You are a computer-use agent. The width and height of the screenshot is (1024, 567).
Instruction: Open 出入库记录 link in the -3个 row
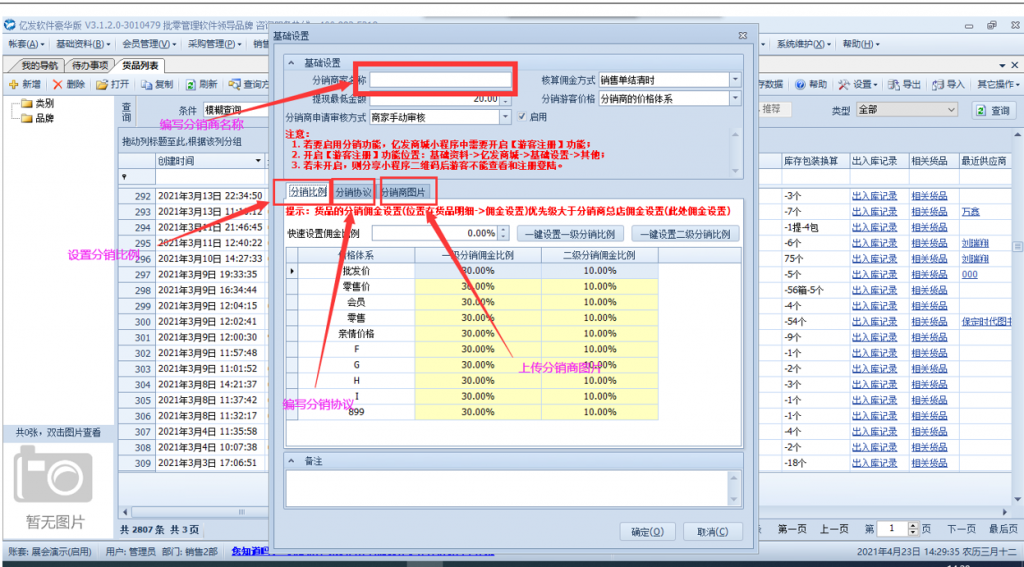pyautogui.click(x=874, y=196)
